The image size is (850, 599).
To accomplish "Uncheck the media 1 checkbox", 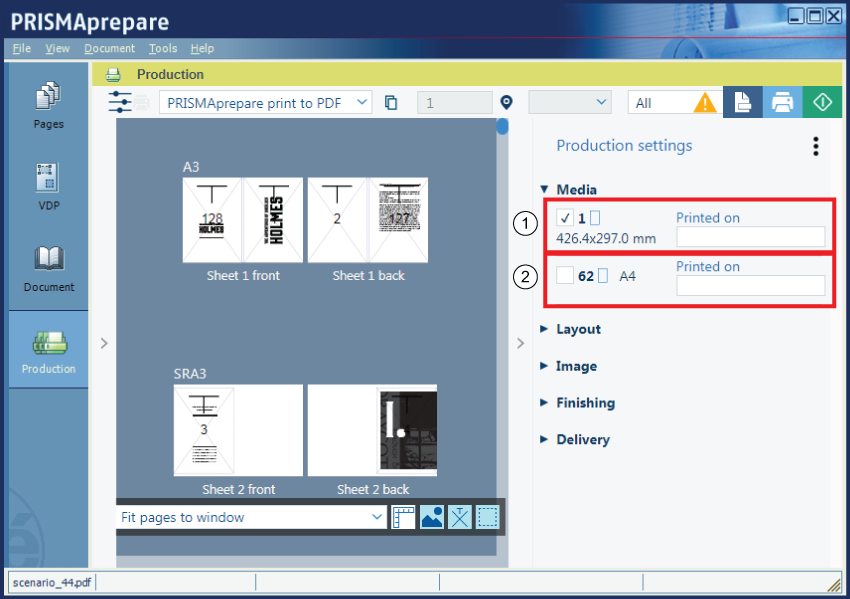I will pos(565,218).
